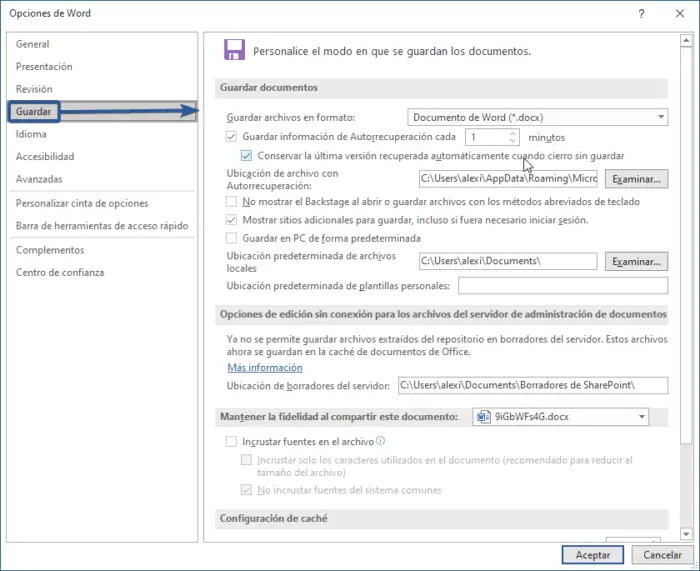Increase Autorrecuperación minutes with up arrow
Screen dimensions: 700x571
pos(513,133)
